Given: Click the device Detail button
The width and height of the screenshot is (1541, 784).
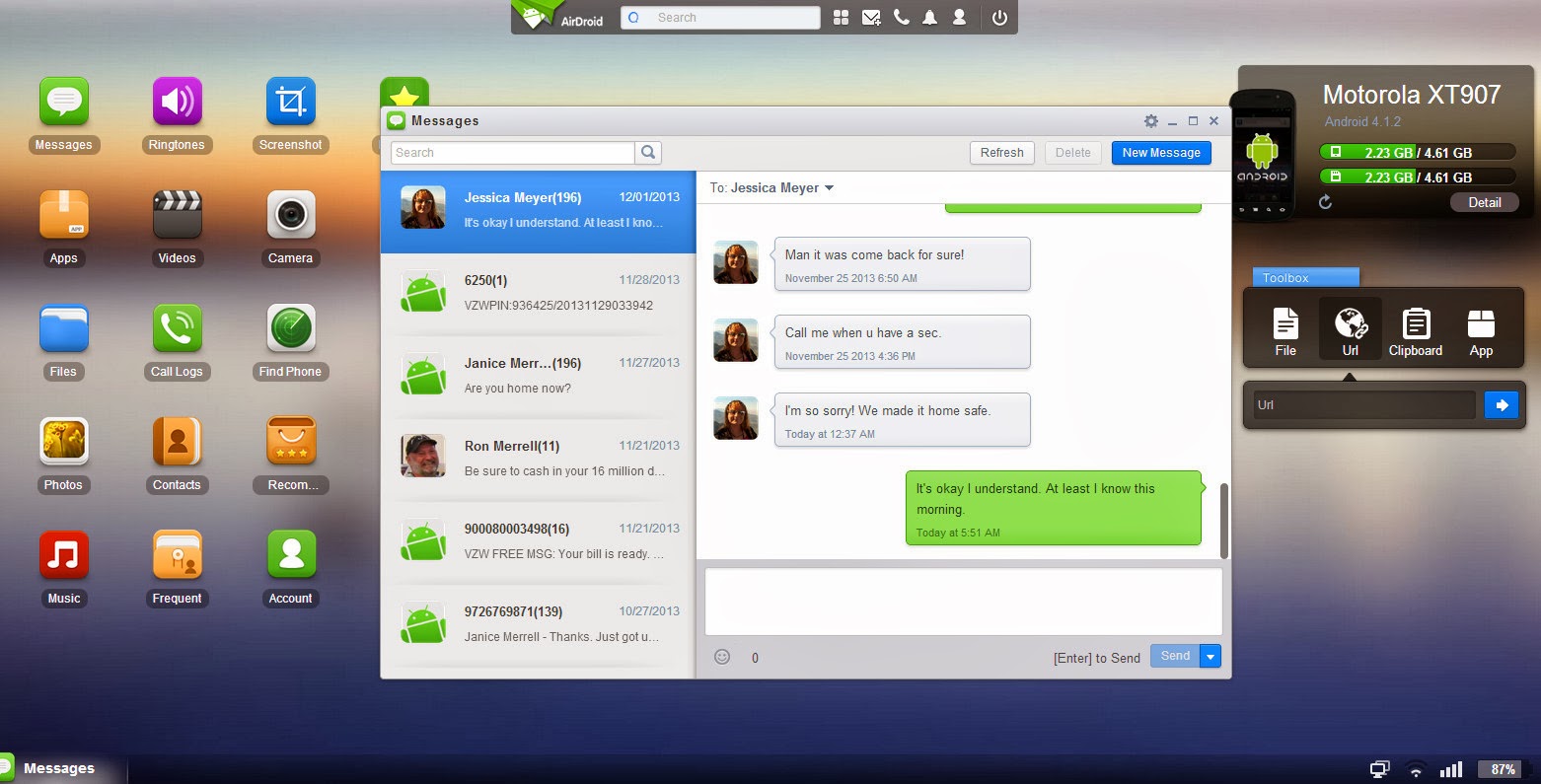Looking at the screenshot, I should point(1484,202).
